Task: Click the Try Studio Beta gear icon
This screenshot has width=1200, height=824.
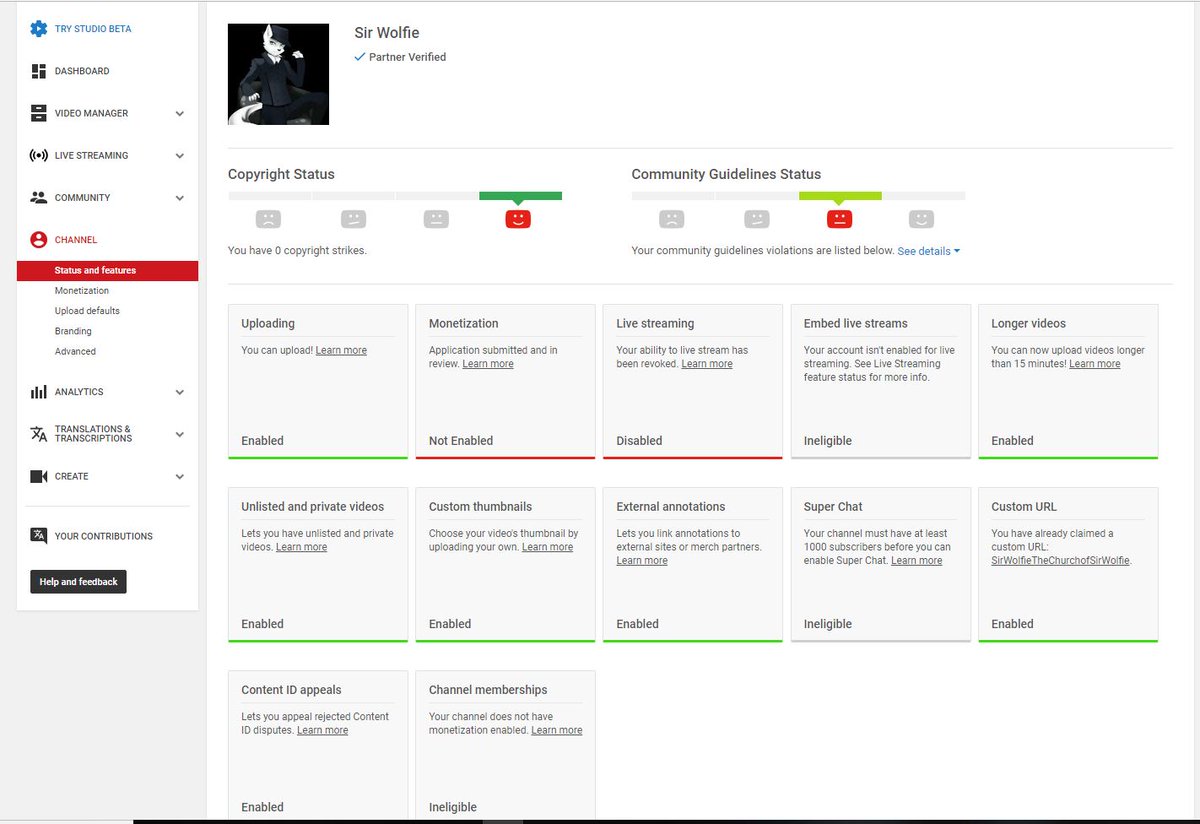Action: [39, 29]
